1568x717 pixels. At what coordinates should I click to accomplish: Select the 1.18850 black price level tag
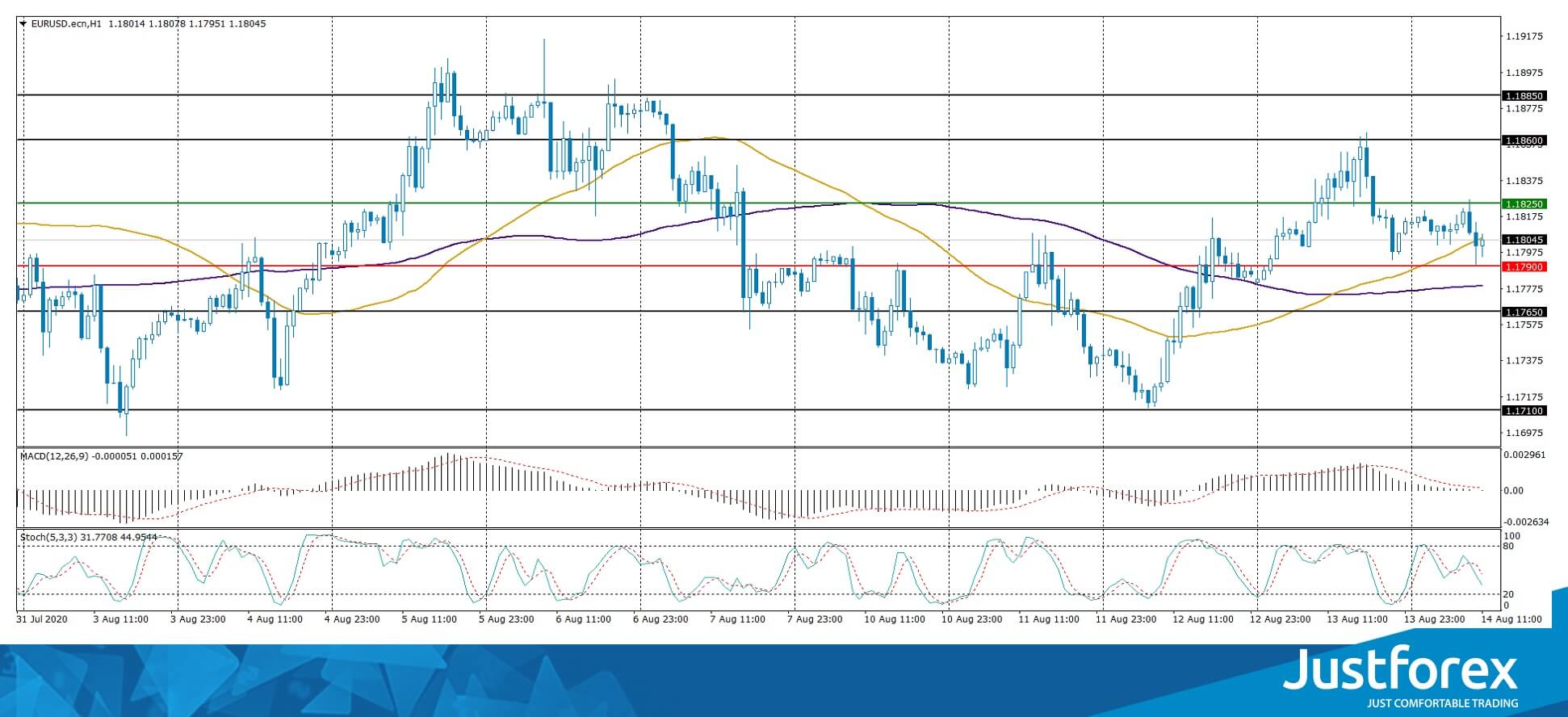pyautogui.click(x=1524, y=96)
